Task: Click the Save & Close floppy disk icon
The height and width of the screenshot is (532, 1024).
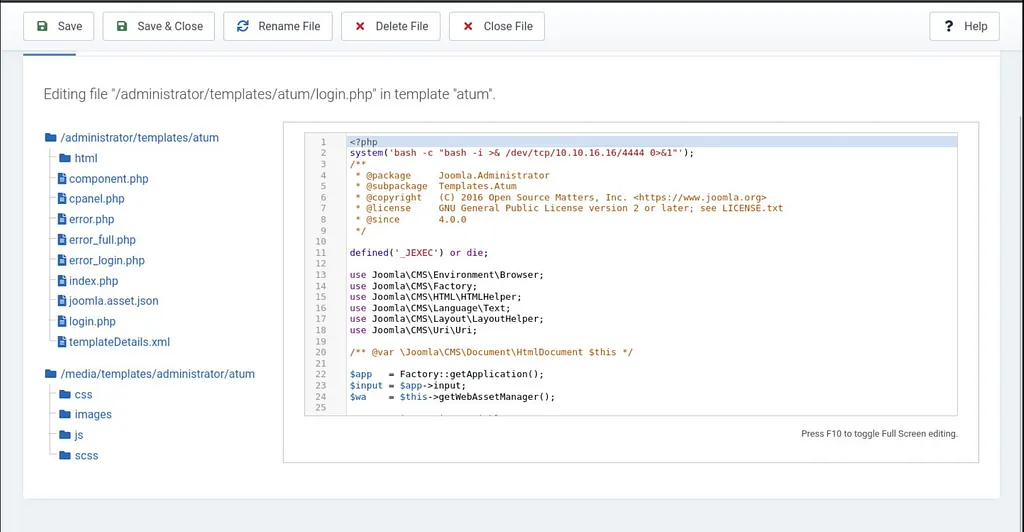Action: pos(121,26)
